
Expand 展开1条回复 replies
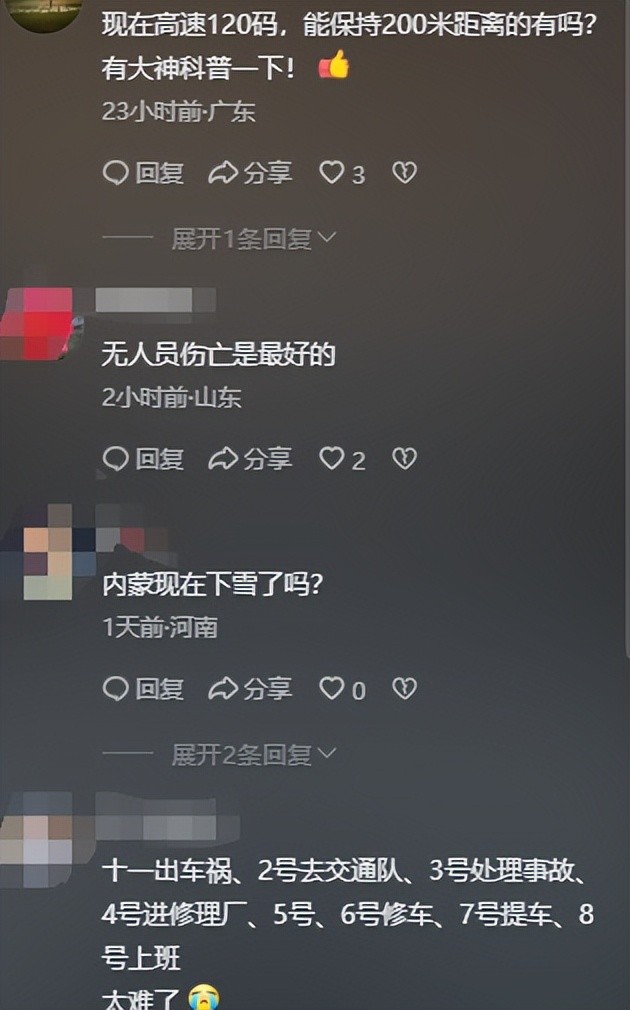coord(253,238)
